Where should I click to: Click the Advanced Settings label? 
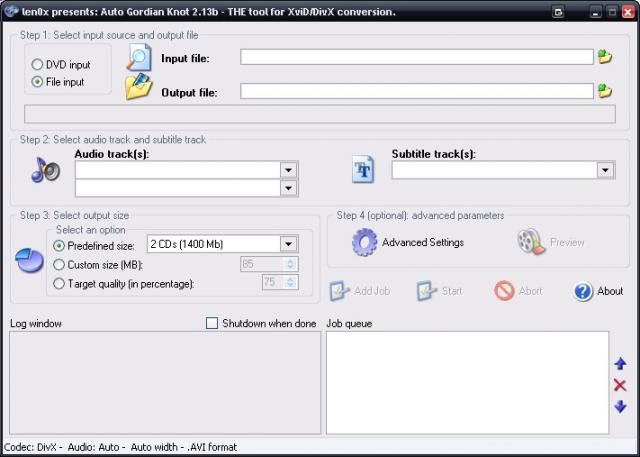pos(423,242)
